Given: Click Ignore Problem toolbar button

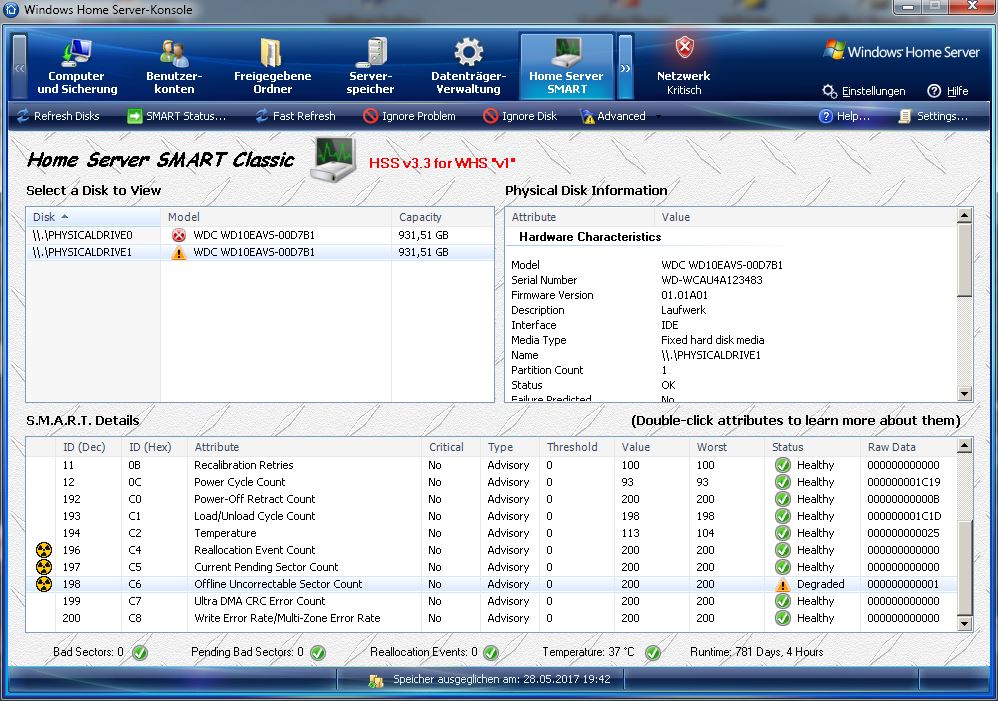Looking at the screenshot, I should (409, 116).
